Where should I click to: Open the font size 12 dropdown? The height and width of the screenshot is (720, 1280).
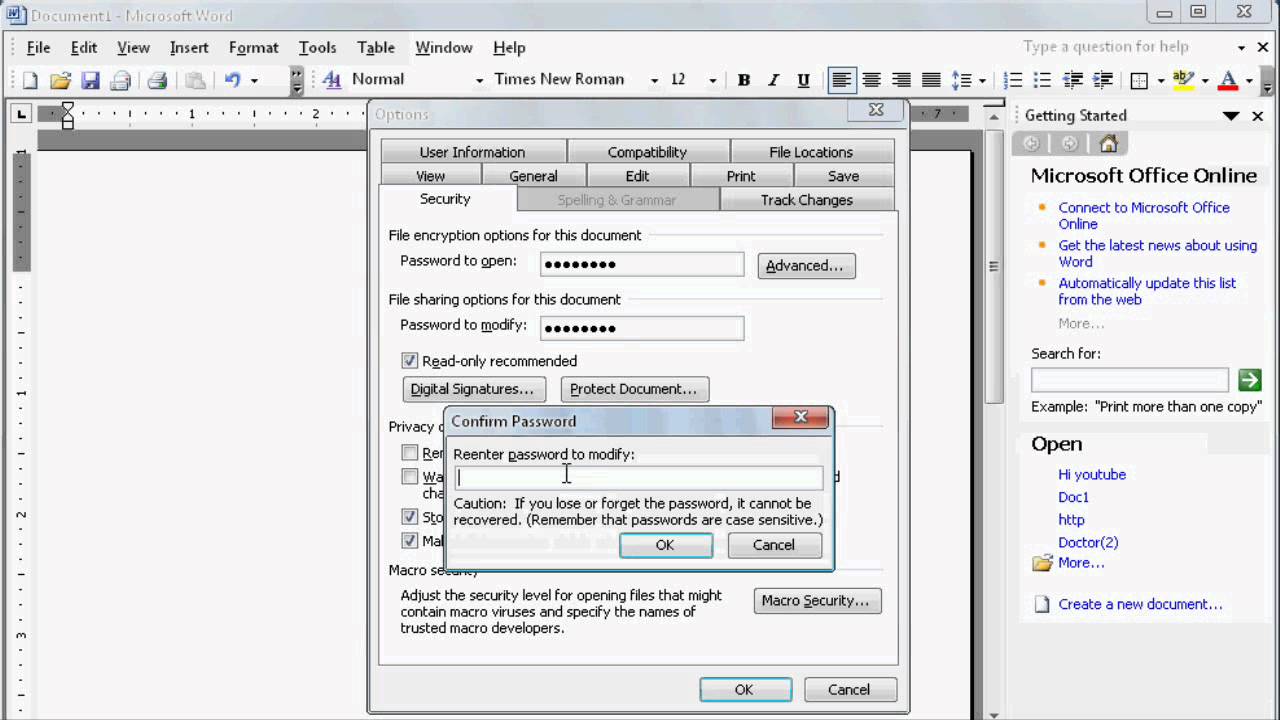pos(712,80)
